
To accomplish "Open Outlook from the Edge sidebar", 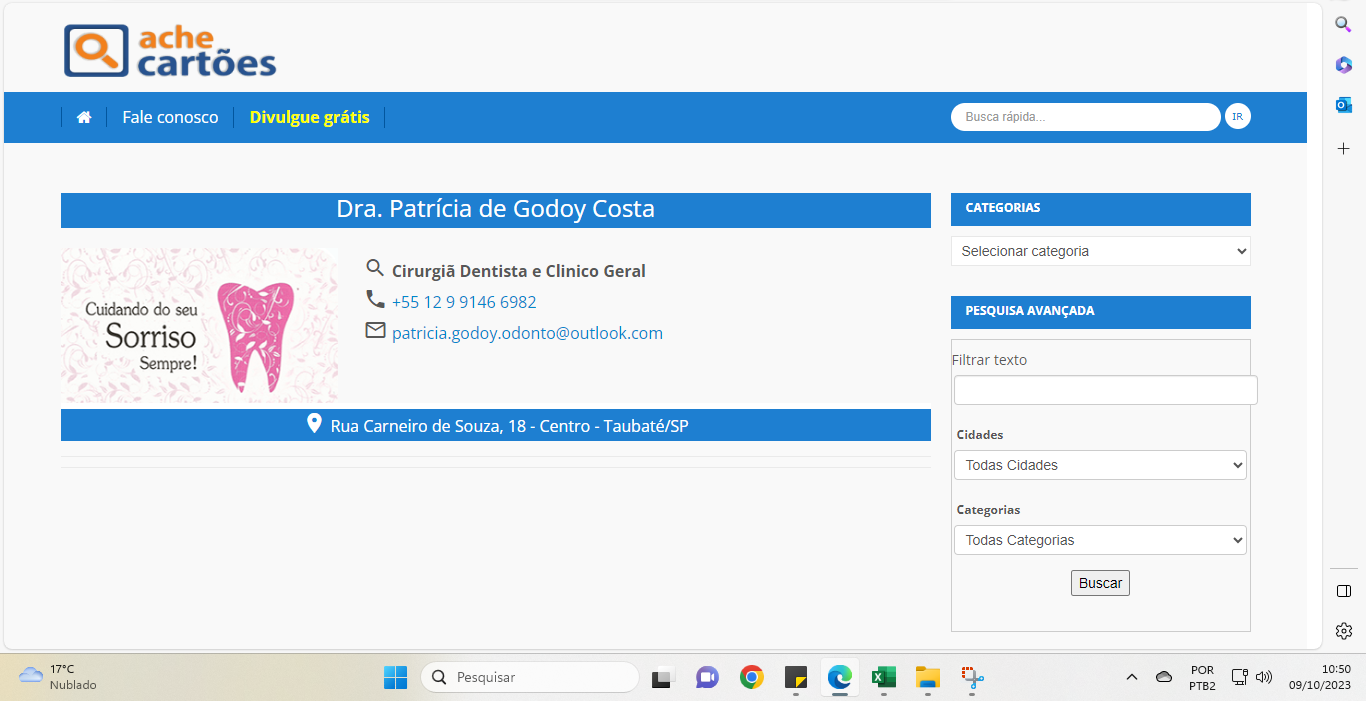I will pos(1343,105).
